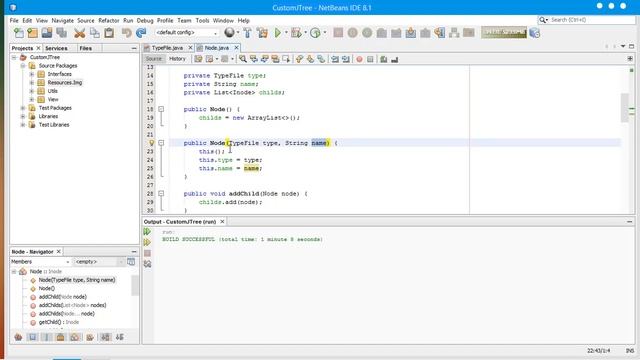Click the Save All toolbar icon
Viewport: 640px width, 360px height.
tap(62, 33)
